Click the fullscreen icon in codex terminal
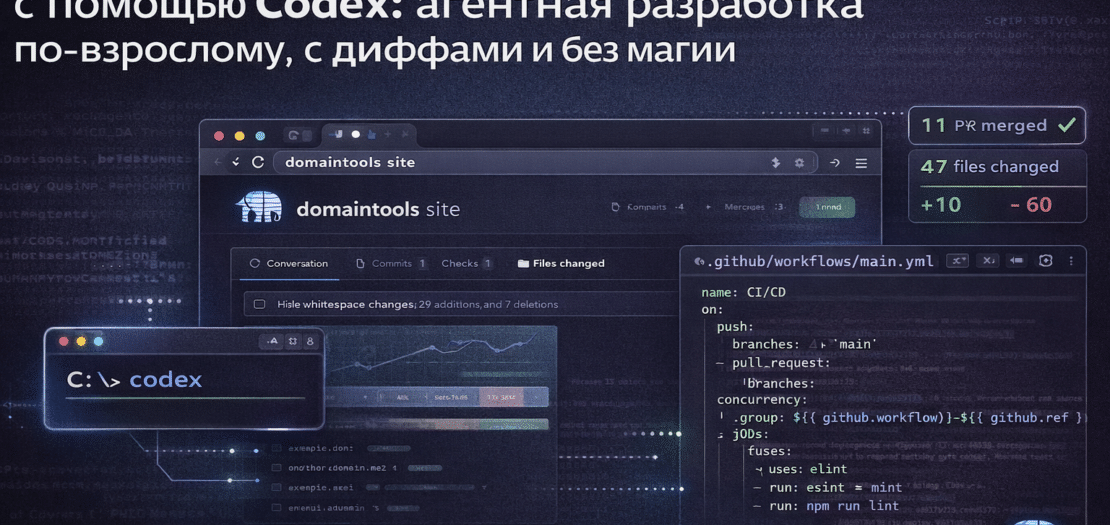 coord(292,341)
